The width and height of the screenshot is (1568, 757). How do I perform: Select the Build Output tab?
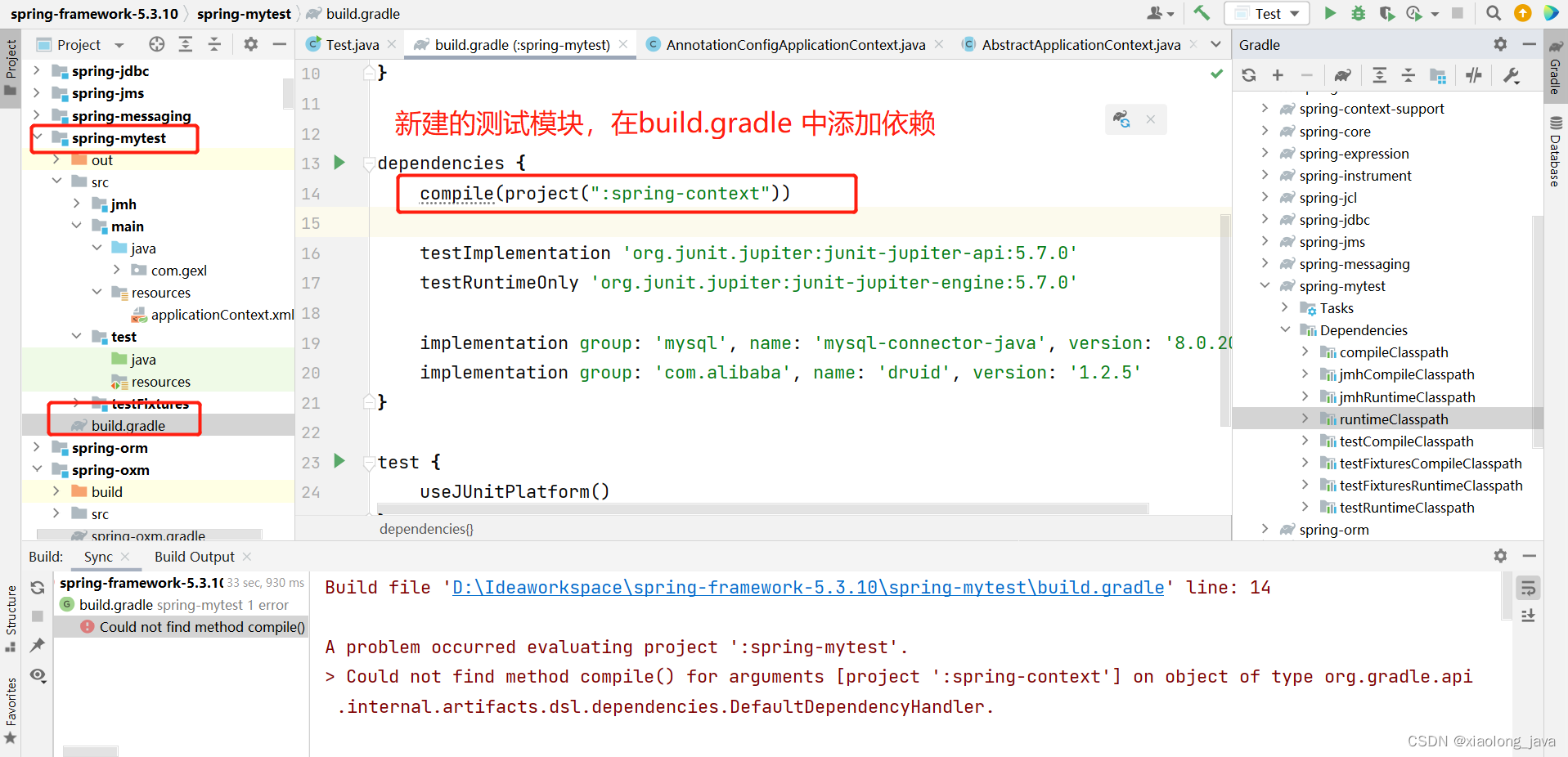pos(195,557)
